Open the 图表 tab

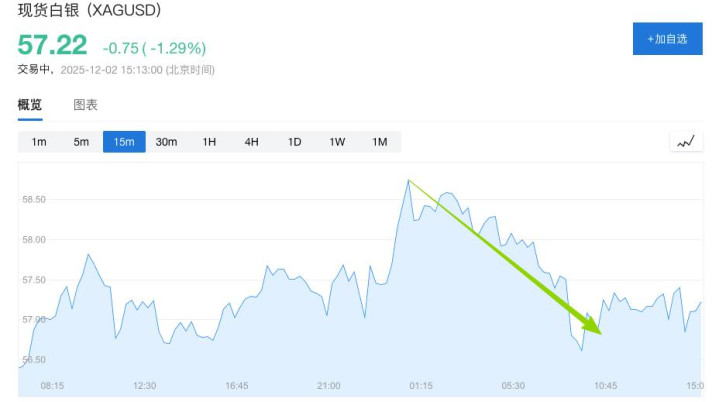[x=85, y=105]
